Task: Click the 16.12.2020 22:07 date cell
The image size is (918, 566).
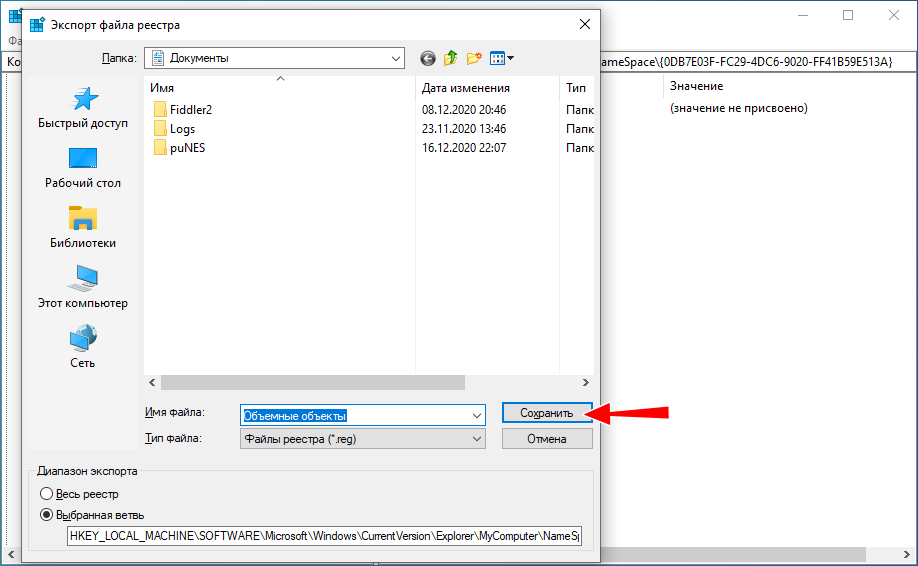Action: [x=464, y=147]
